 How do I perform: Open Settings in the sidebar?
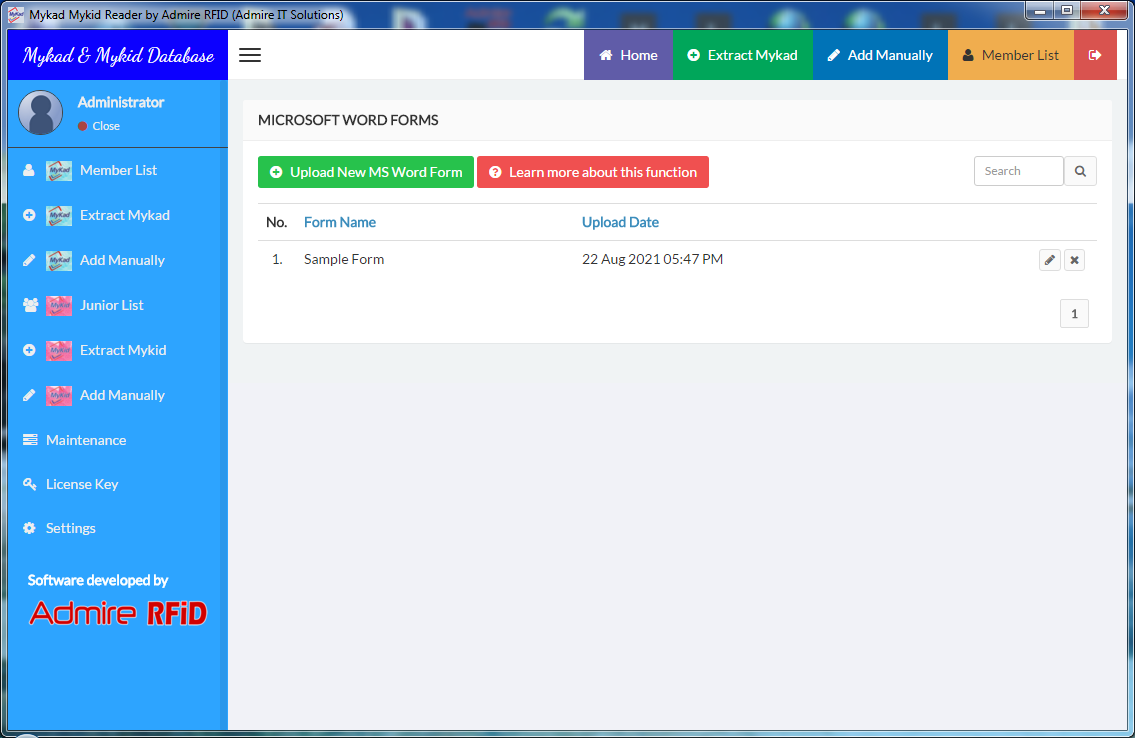coord(71,528)
